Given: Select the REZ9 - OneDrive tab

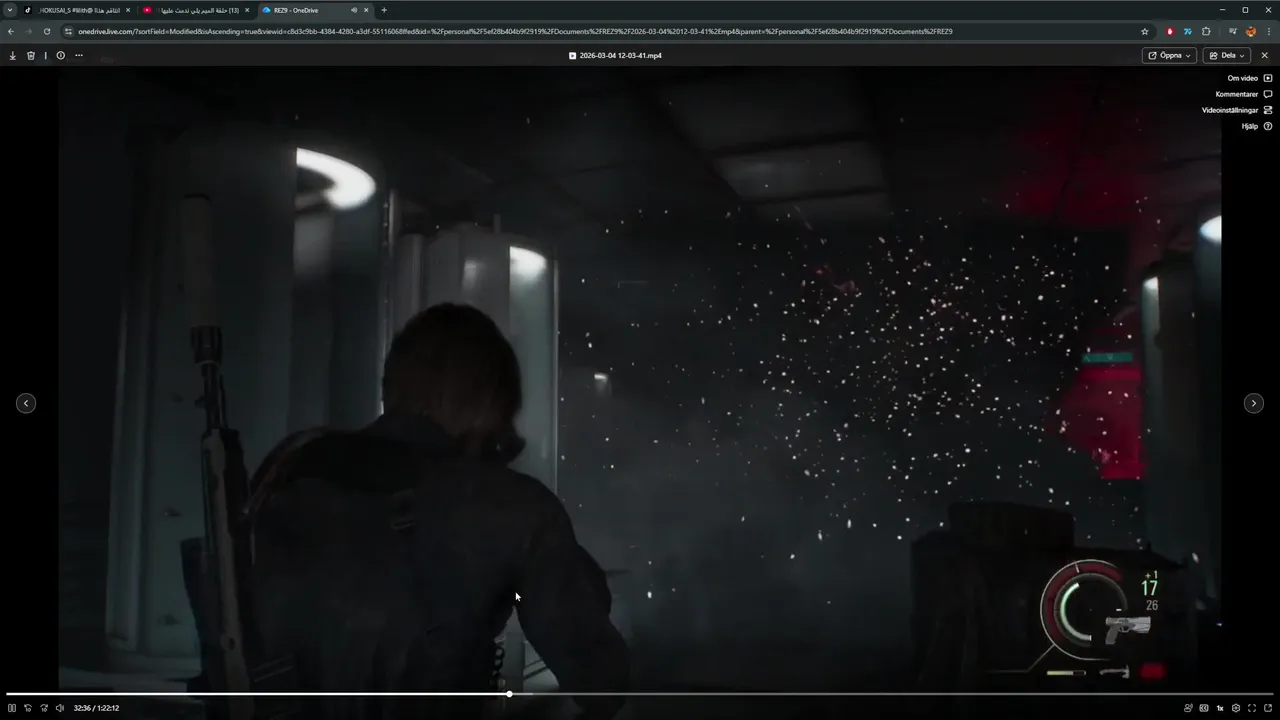Looking at the screenshot, I should click(x=315, y=10).
